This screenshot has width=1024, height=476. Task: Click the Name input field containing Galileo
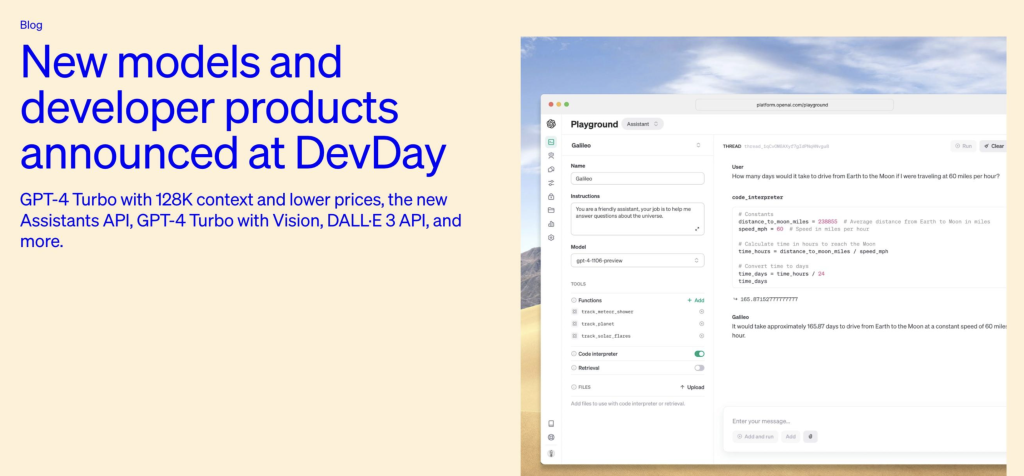point(637,178)
